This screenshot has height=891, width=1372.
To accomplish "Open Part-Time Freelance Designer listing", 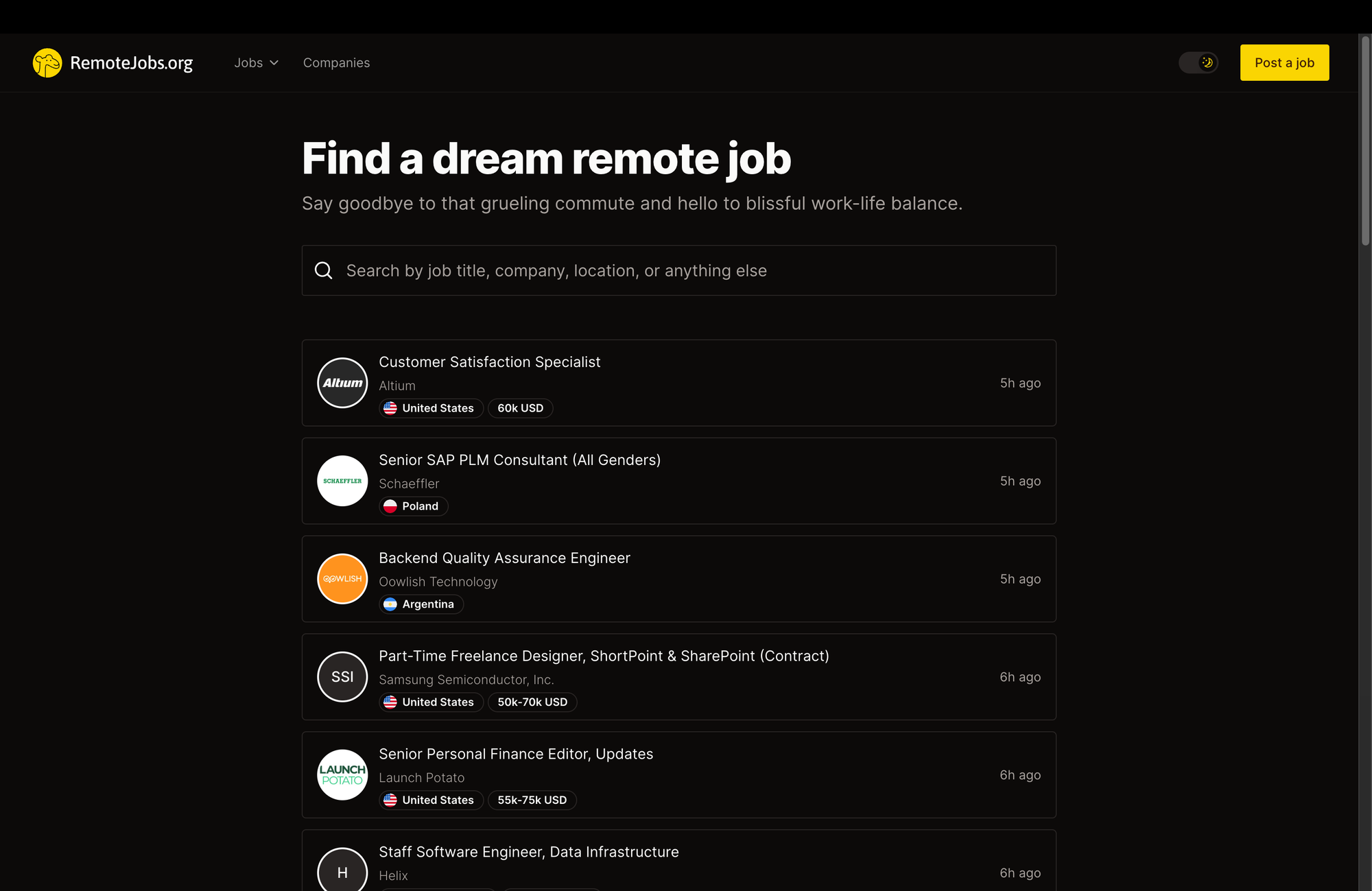I will click(x=604, y=656).
